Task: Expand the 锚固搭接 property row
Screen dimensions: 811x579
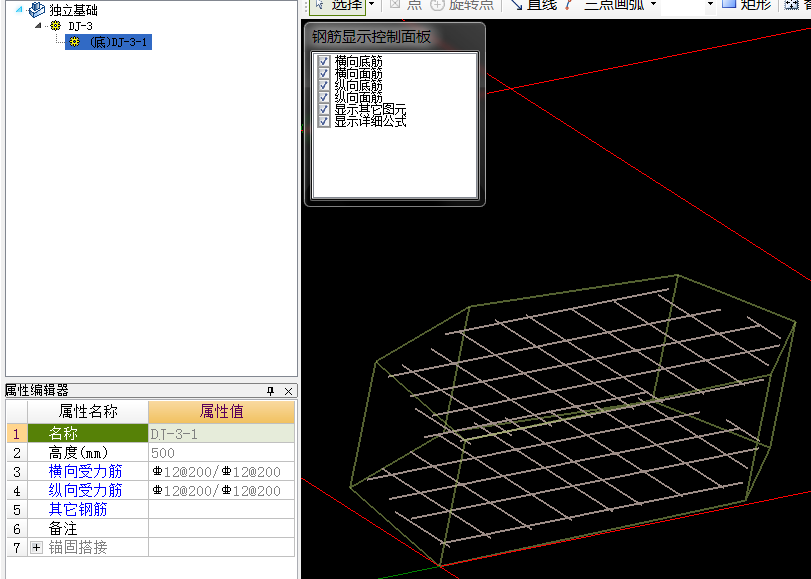Action: 37,548
